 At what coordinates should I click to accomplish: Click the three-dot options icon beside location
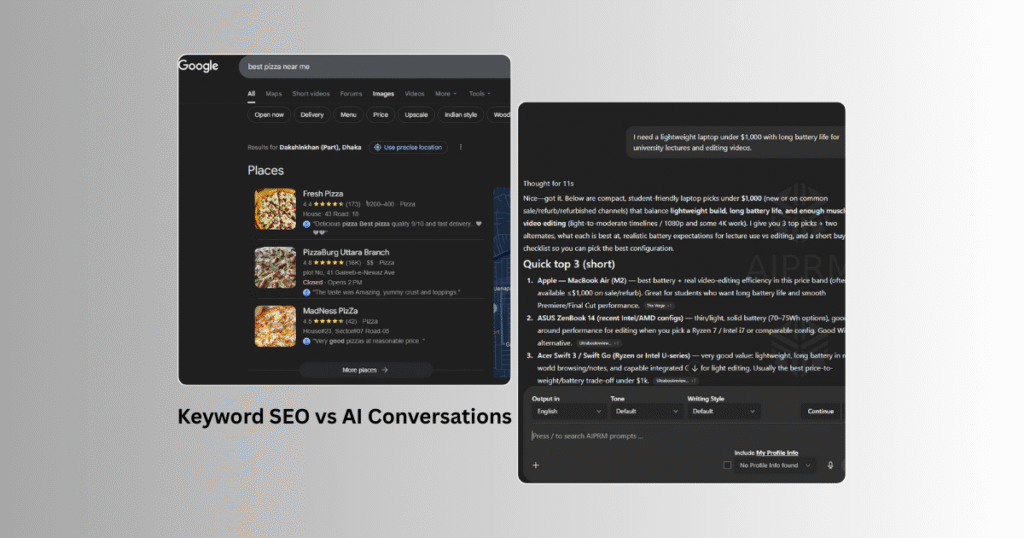460,147
